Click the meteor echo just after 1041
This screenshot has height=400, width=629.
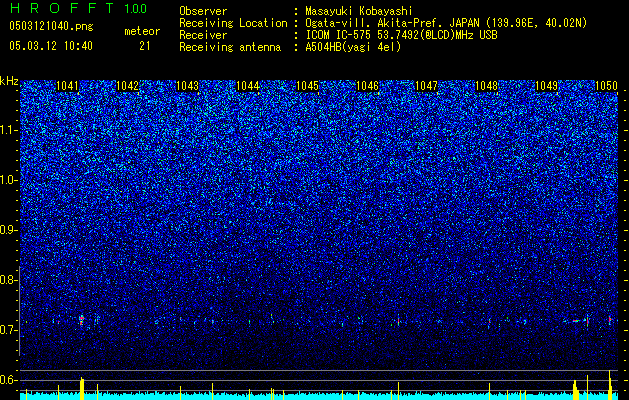pos(81,320)
